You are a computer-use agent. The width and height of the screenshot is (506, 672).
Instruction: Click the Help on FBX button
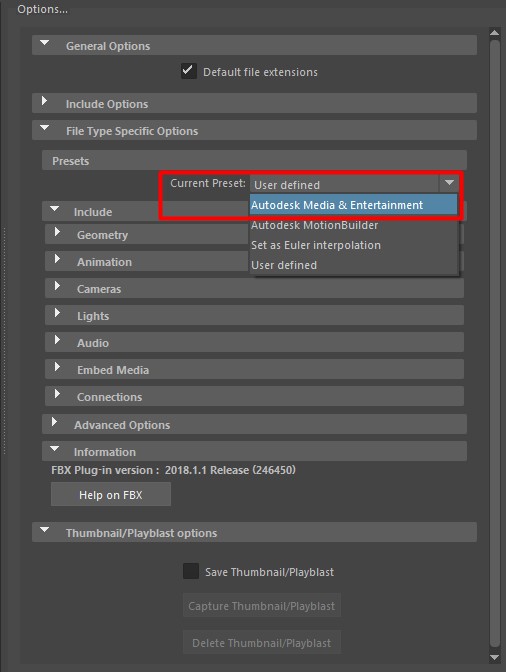(111, 495)
